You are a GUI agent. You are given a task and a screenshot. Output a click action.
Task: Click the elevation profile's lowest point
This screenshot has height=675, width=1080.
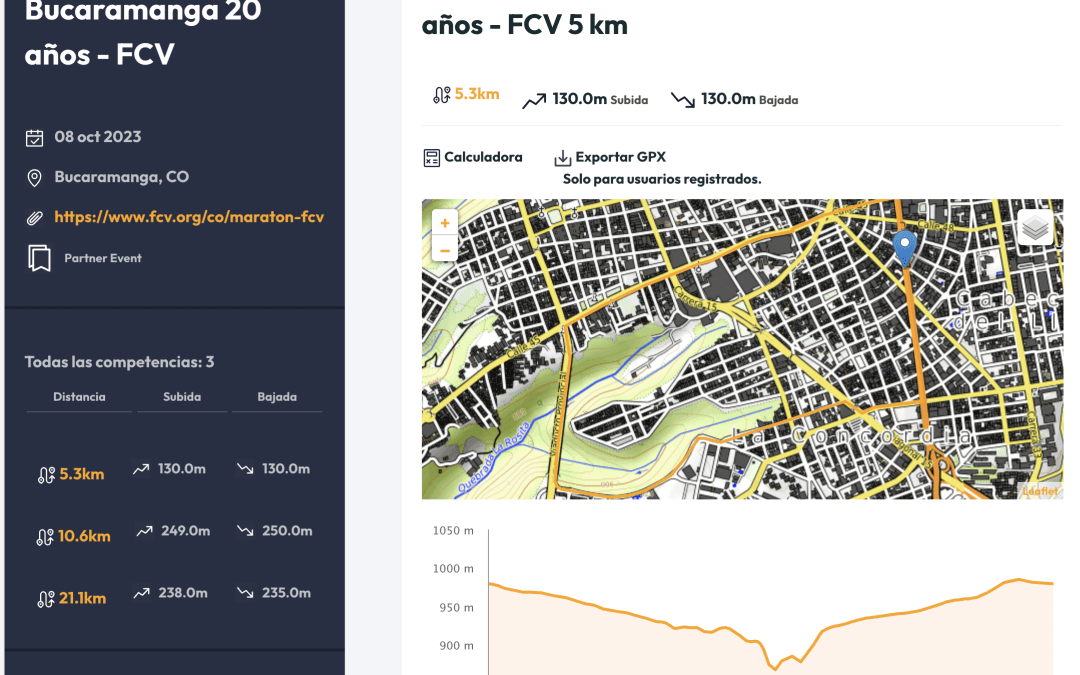[774, 668]
